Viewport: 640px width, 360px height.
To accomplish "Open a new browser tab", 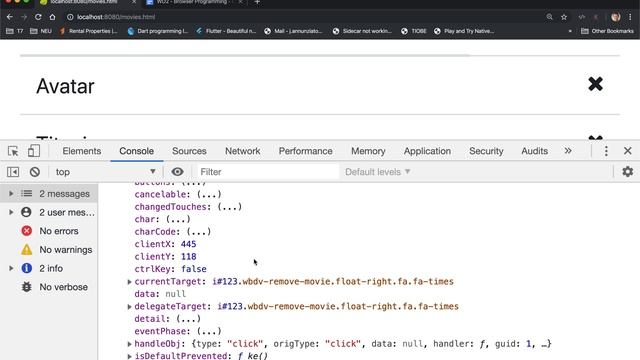I will [257, 2].
